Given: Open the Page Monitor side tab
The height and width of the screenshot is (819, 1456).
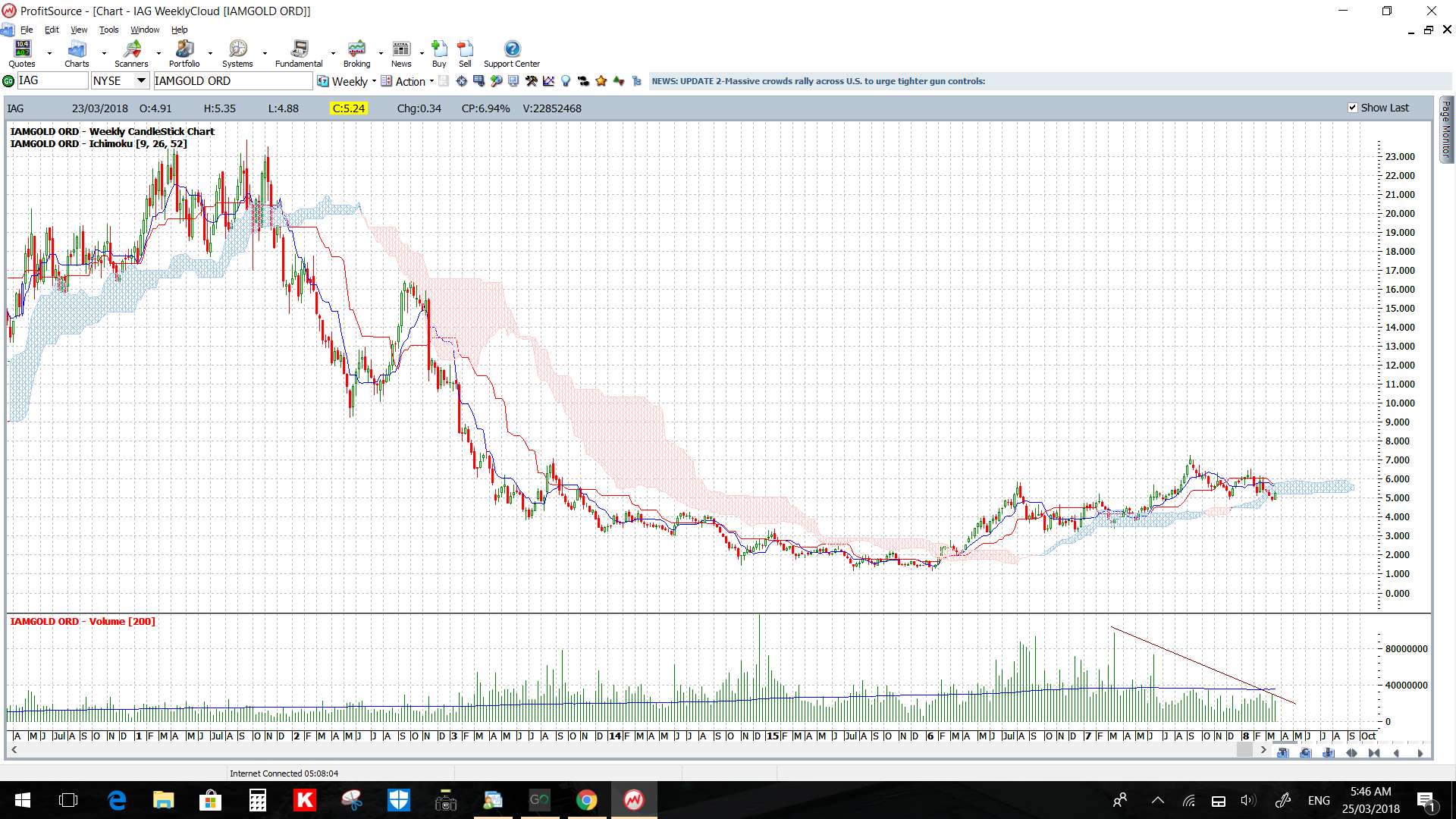Looking at the screenshot, I should [x=1446, y=129].
